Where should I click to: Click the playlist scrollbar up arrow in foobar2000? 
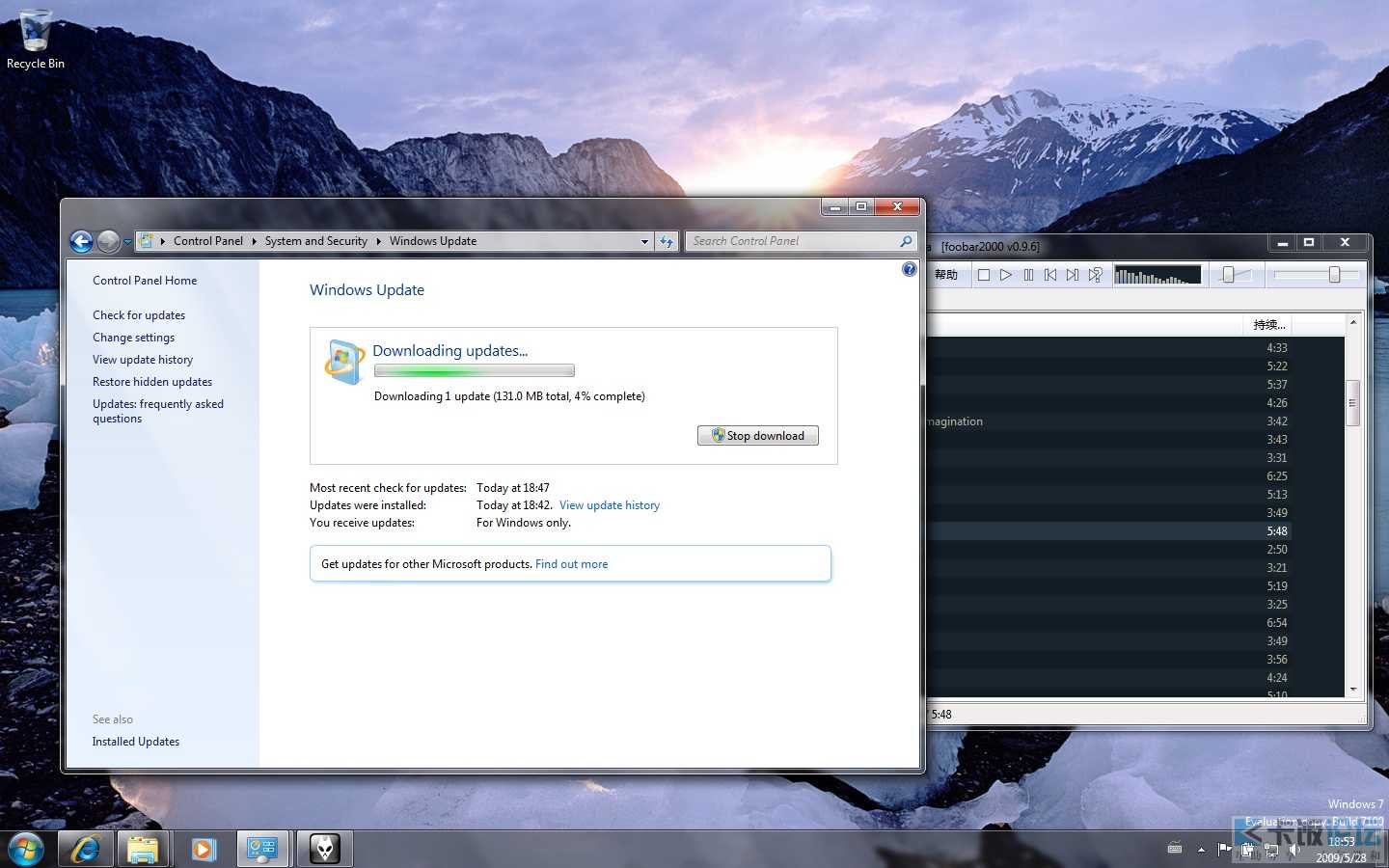[1352, 322]
